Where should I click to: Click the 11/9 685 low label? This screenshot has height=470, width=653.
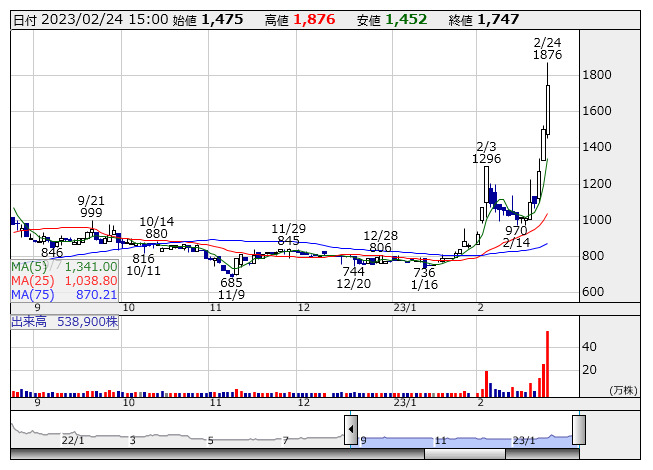(x=231, y=289)
